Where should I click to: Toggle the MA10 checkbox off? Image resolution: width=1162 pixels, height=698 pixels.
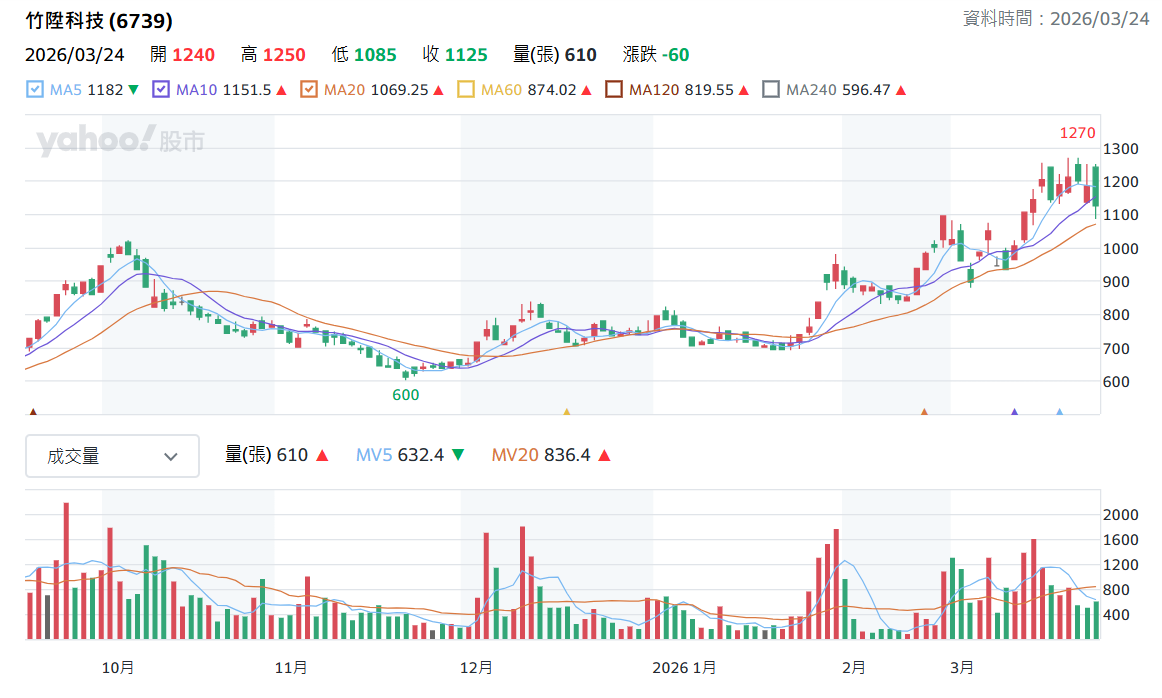(161, 90)
